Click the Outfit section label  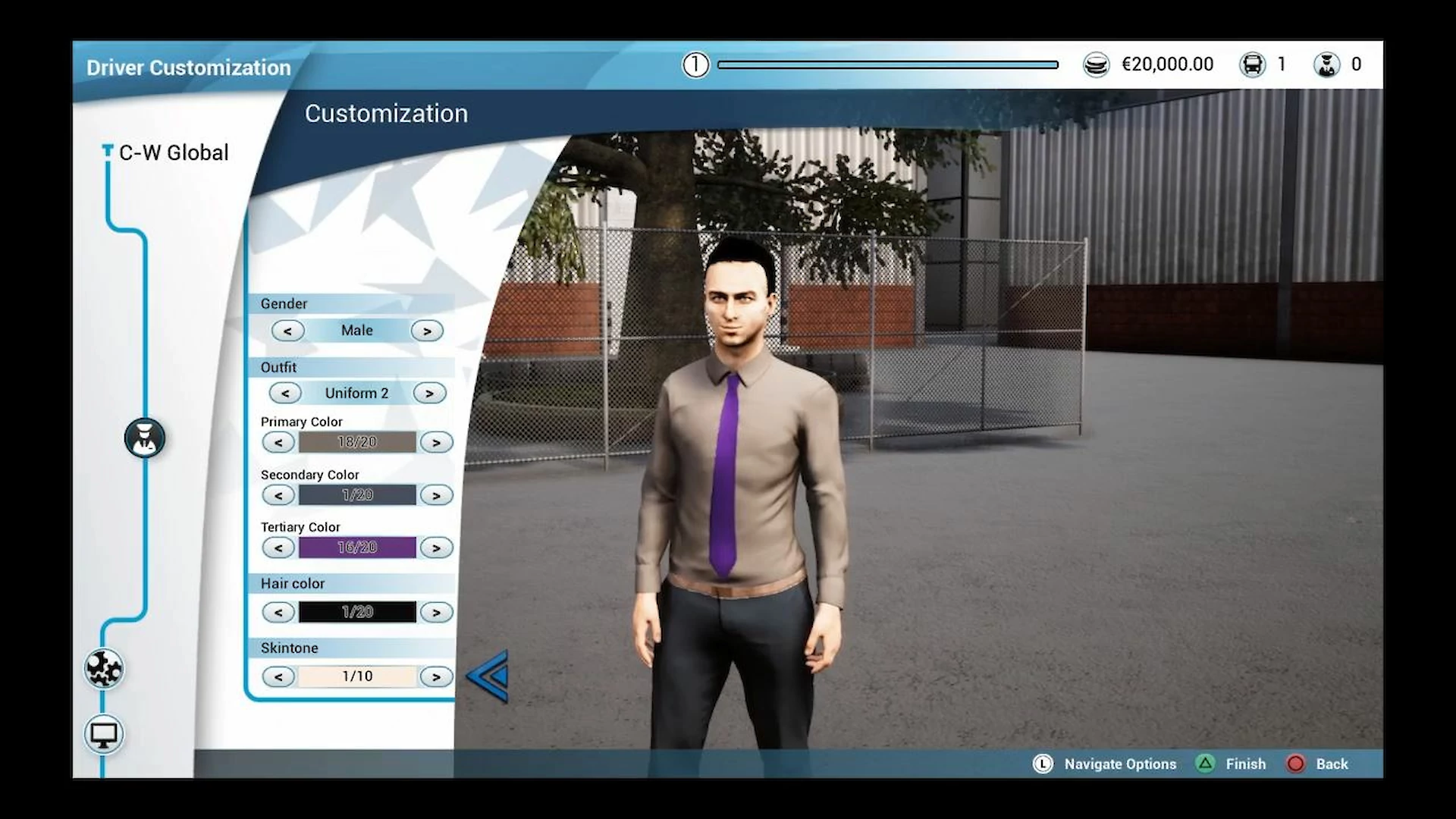[x=278, y=368]
